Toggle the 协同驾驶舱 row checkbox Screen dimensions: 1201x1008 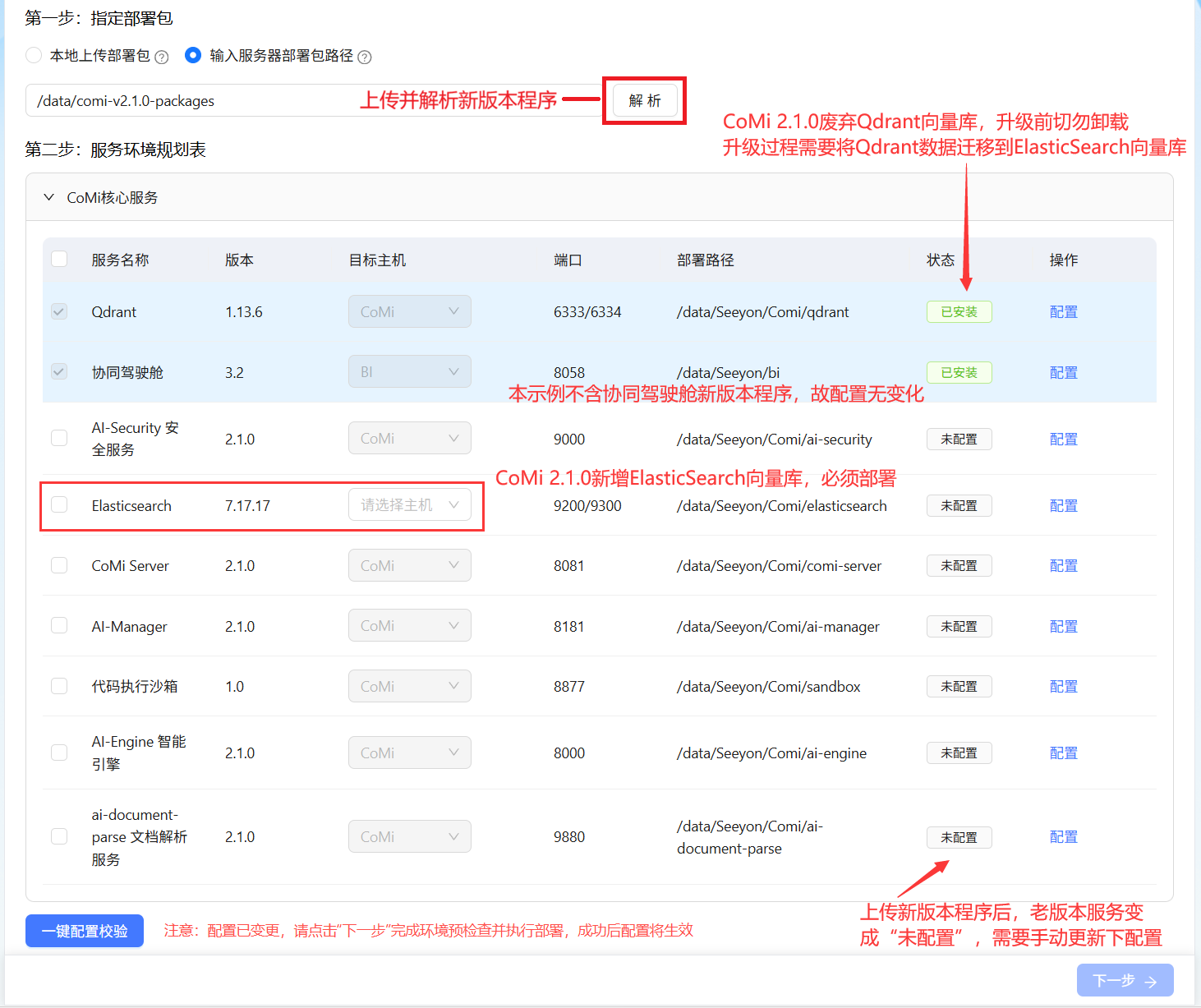pos(59,372)
